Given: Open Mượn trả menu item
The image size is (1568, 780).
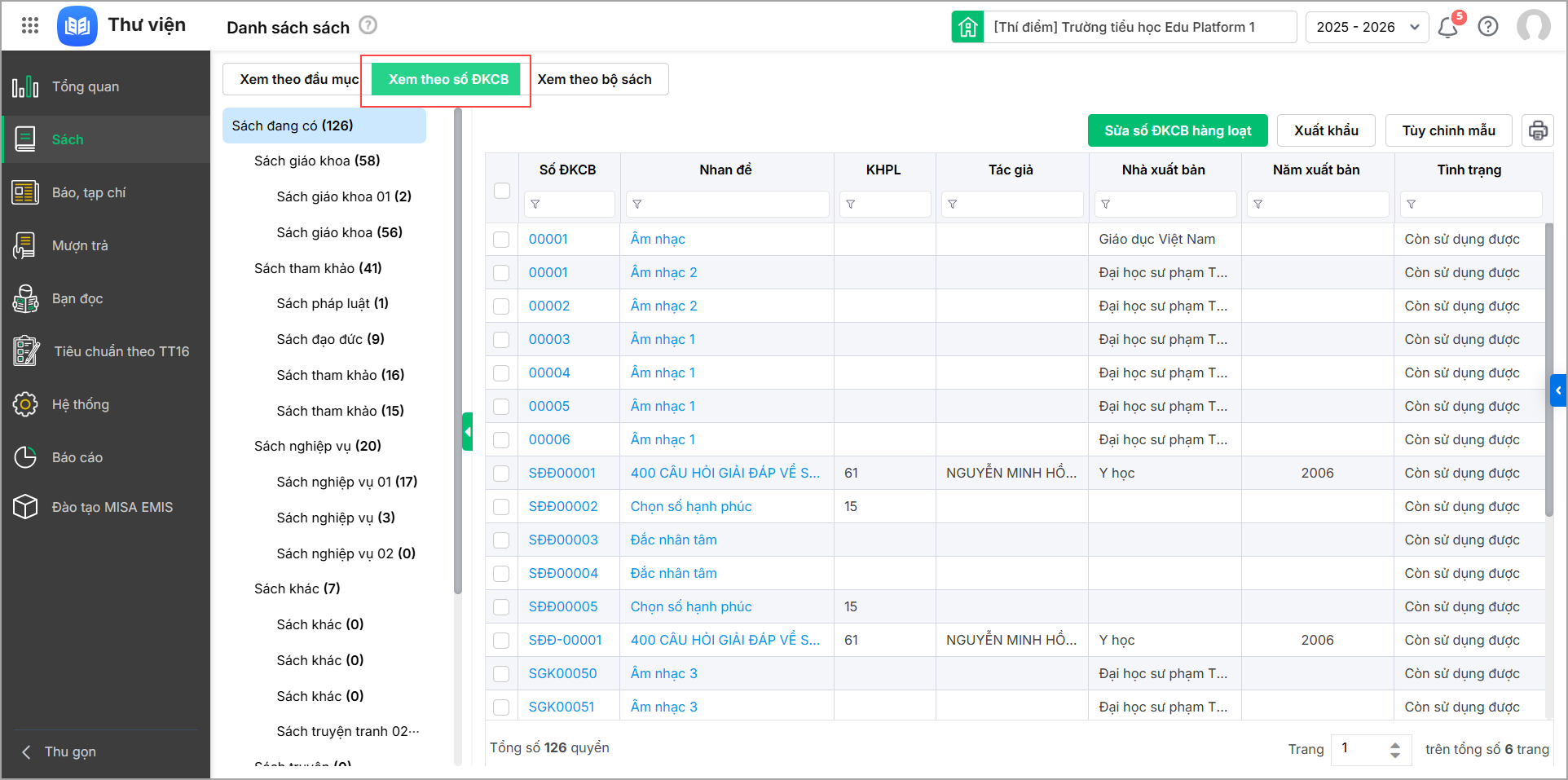Looking at the screenshot, I should [106, 245].
